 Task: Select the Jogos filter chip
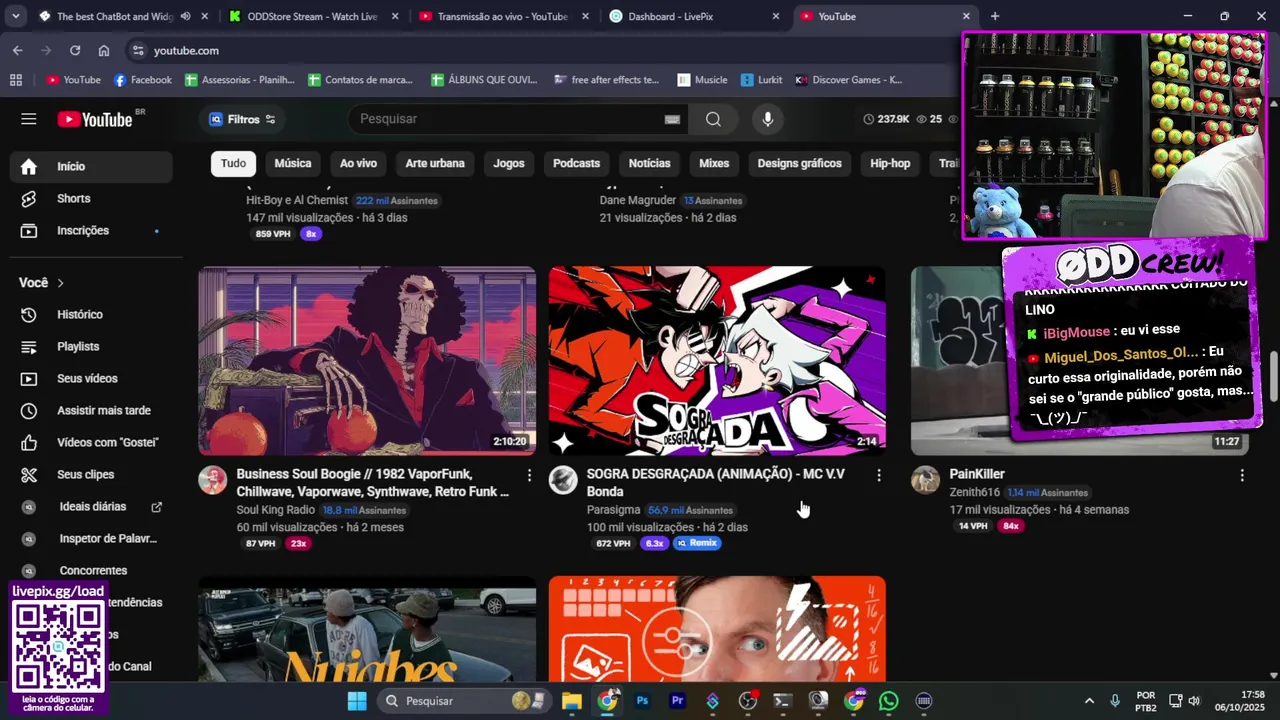click(509, 163)
